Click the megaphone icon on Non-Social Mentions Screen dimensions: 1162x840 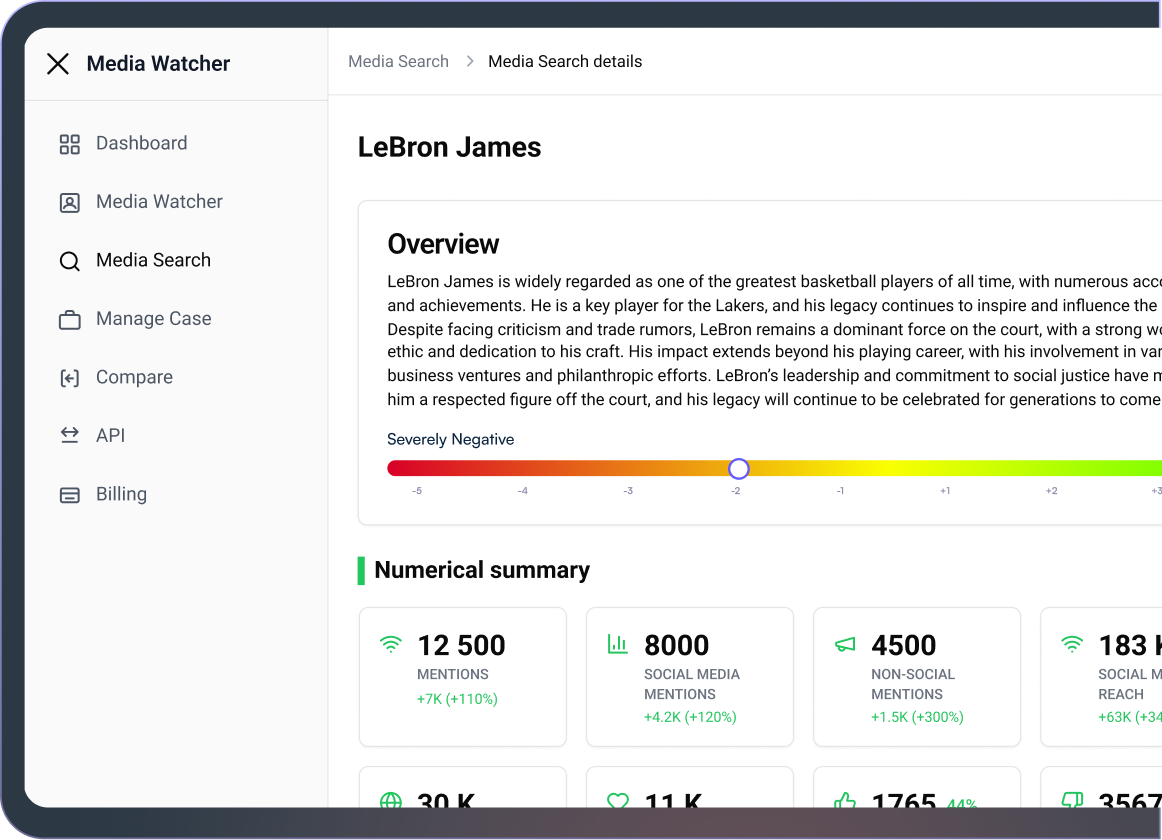point(845,644)
